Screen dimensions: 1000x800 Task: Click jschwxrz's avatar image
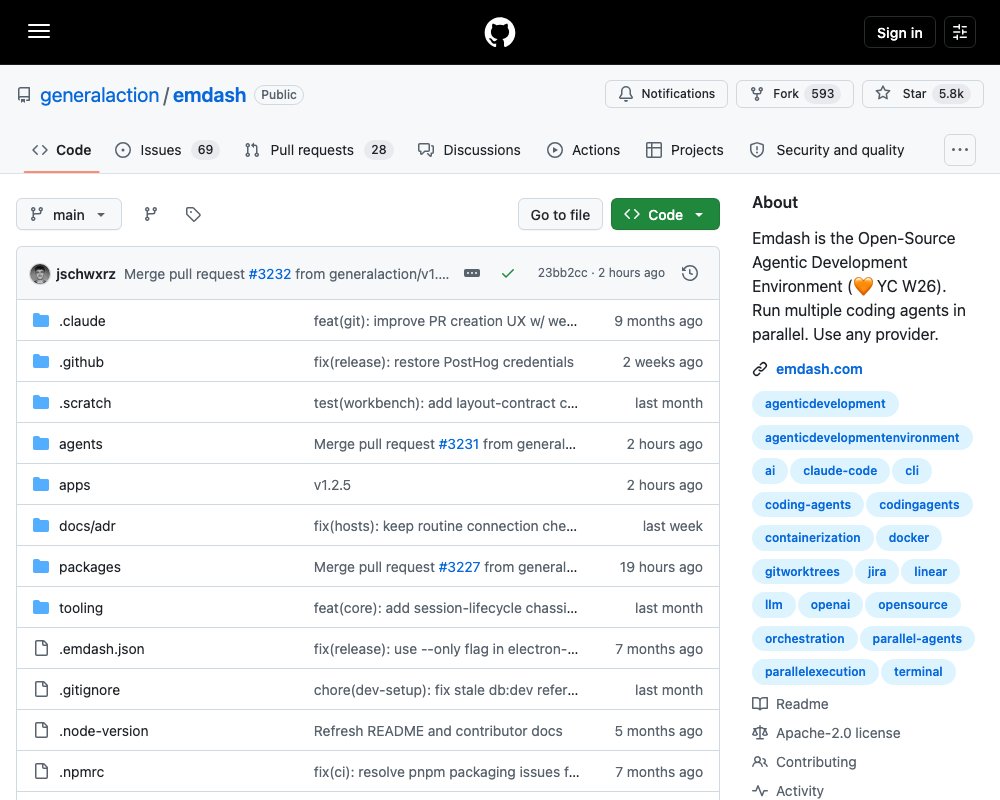[x=40, y=274]
